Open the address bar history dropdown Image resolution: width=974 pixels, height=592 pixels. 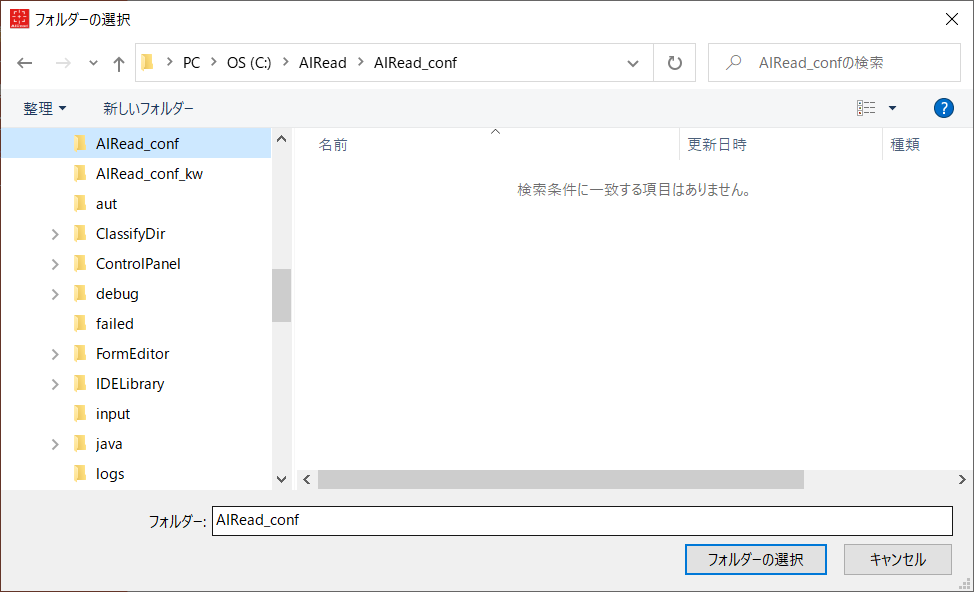pos(632,63)
